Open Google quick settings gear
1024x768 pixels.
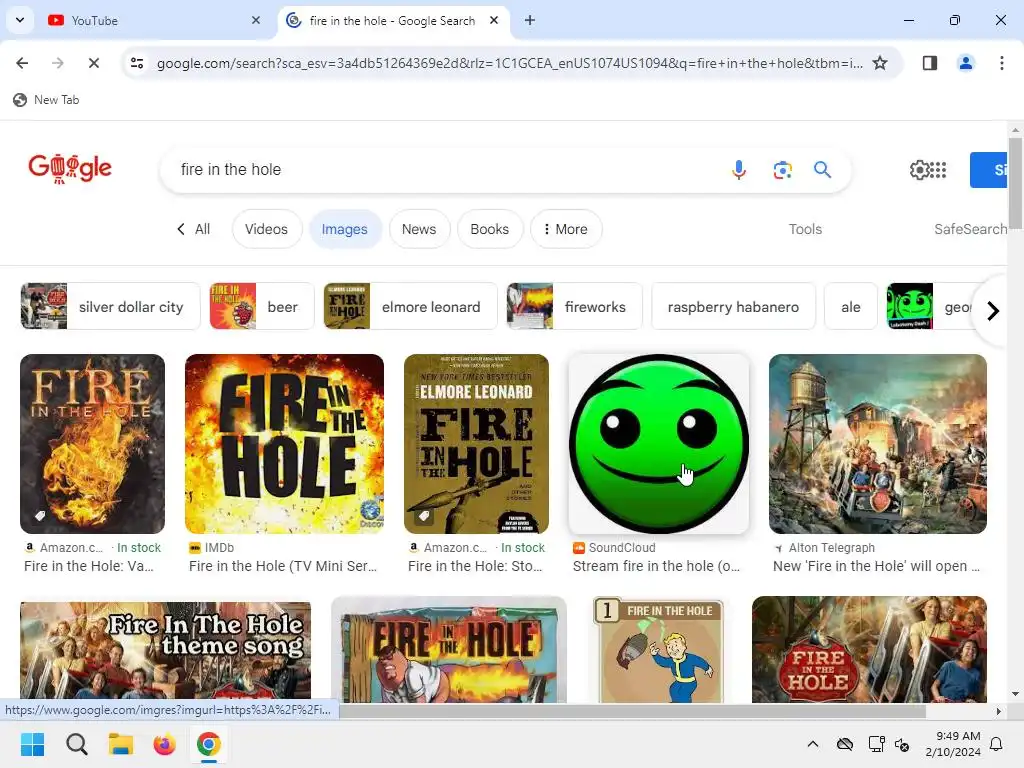point(919,170)
